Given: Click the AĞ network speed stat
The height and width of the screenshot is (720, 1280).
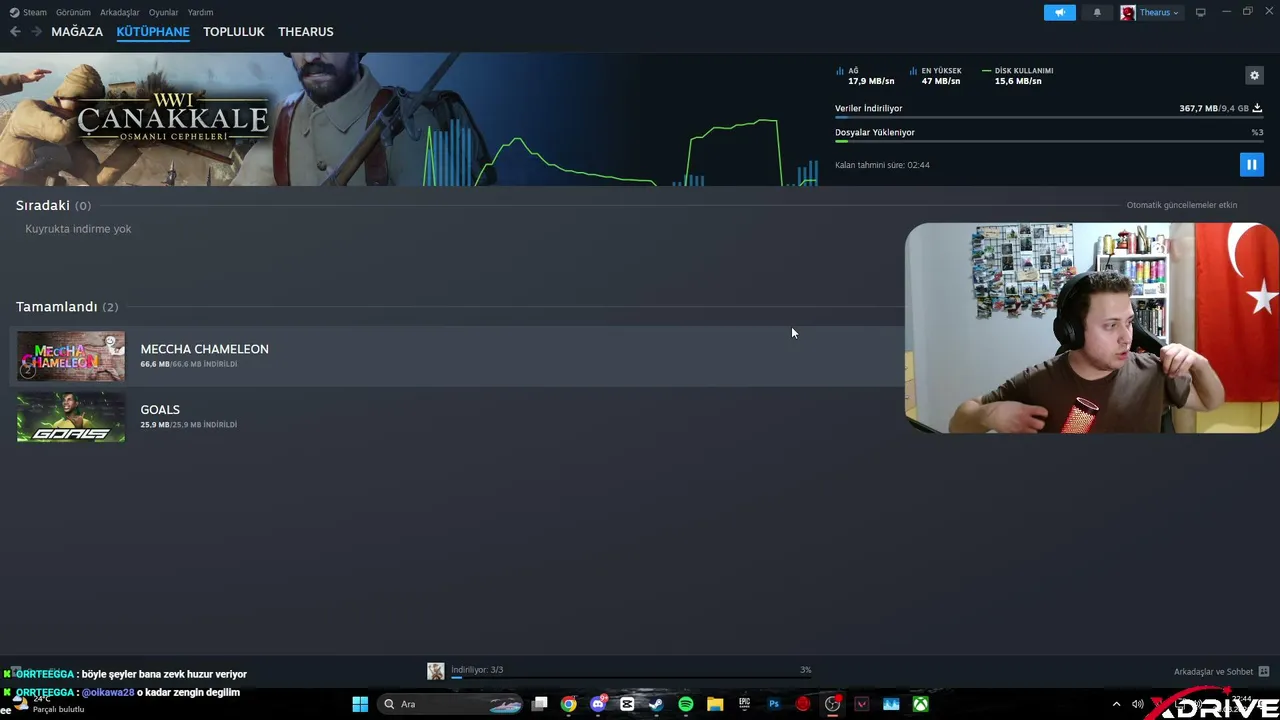Looking at the screenshot, I should click(866, 76).
